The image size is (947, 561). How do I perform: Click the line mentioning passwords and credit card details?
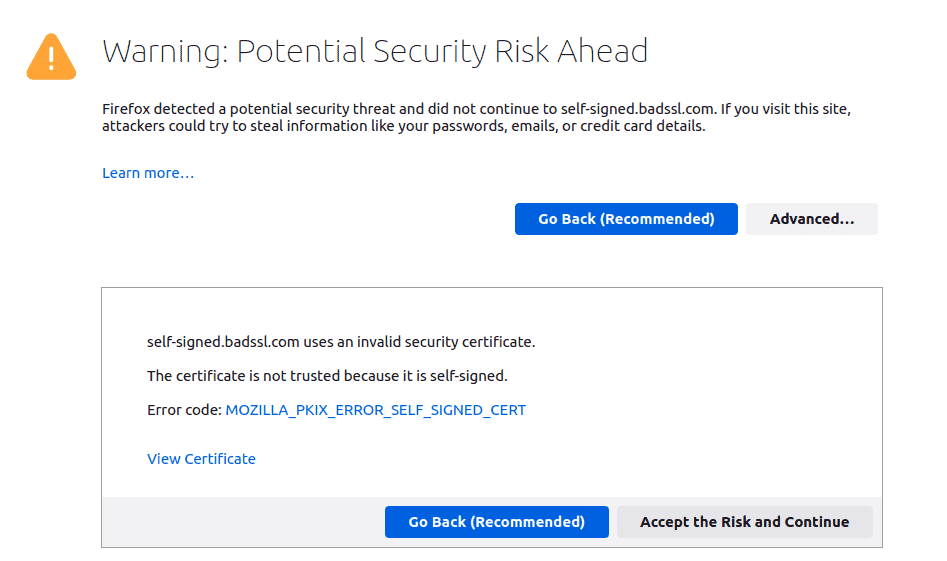pos(403,126)
